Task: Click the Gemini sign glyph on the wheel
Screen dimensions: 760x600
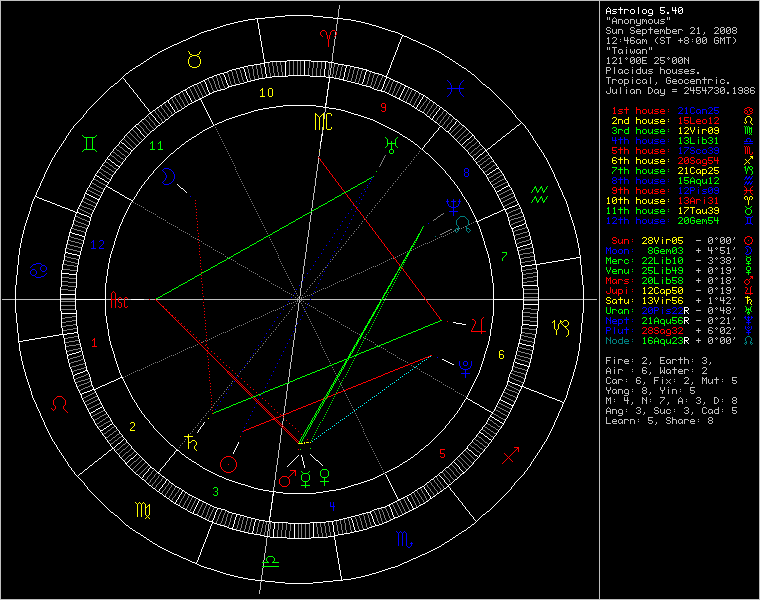Action: [x=90, y=143]
